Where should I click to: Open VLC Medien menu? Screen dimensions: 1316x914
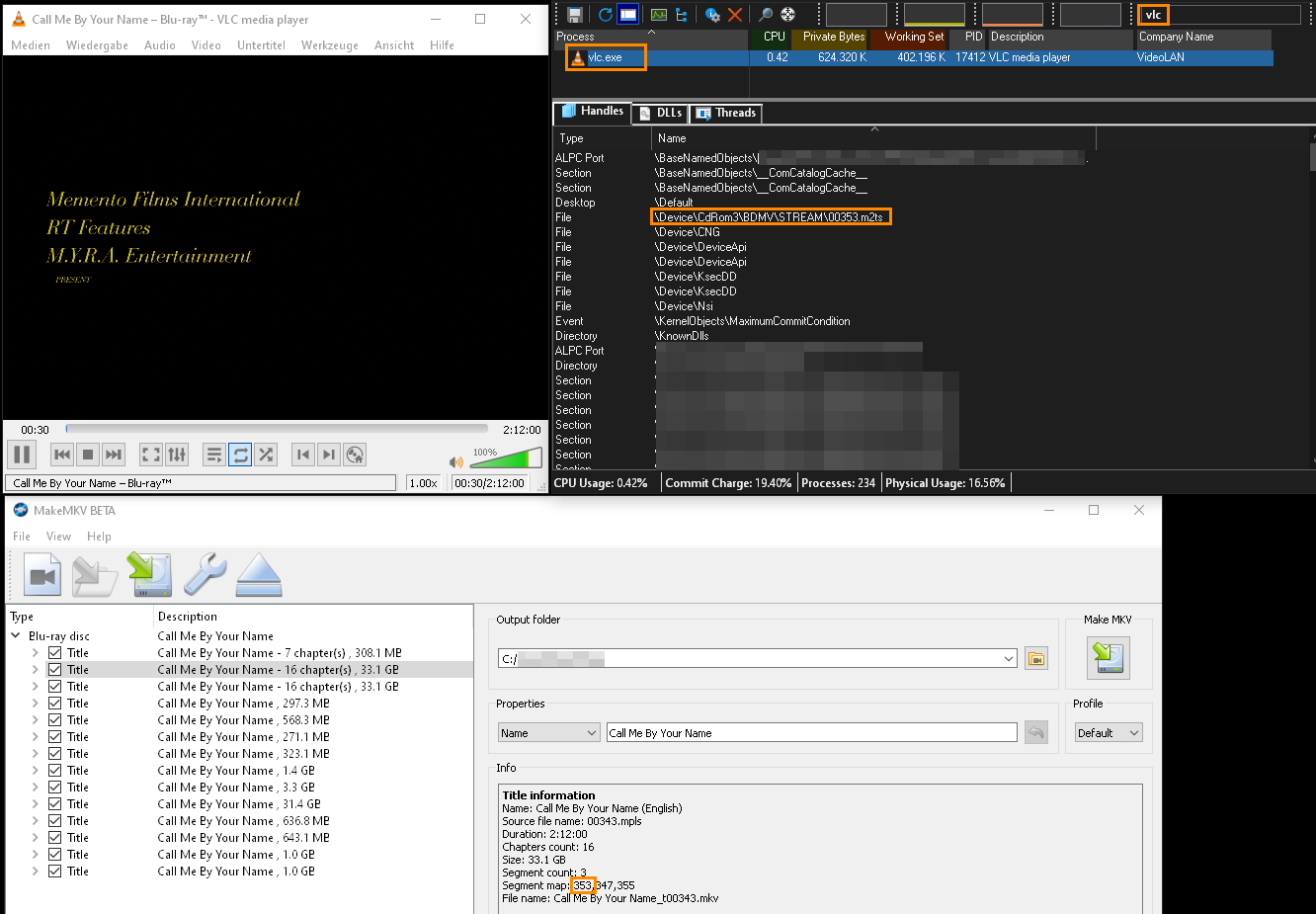tap(31, 45)
